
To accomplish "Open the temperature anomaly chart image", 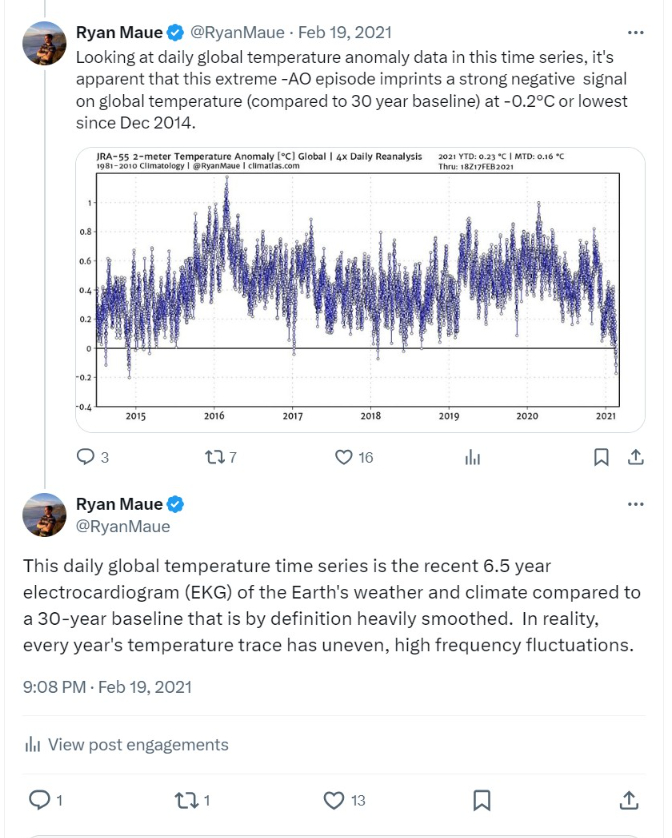I will point(360,290).
